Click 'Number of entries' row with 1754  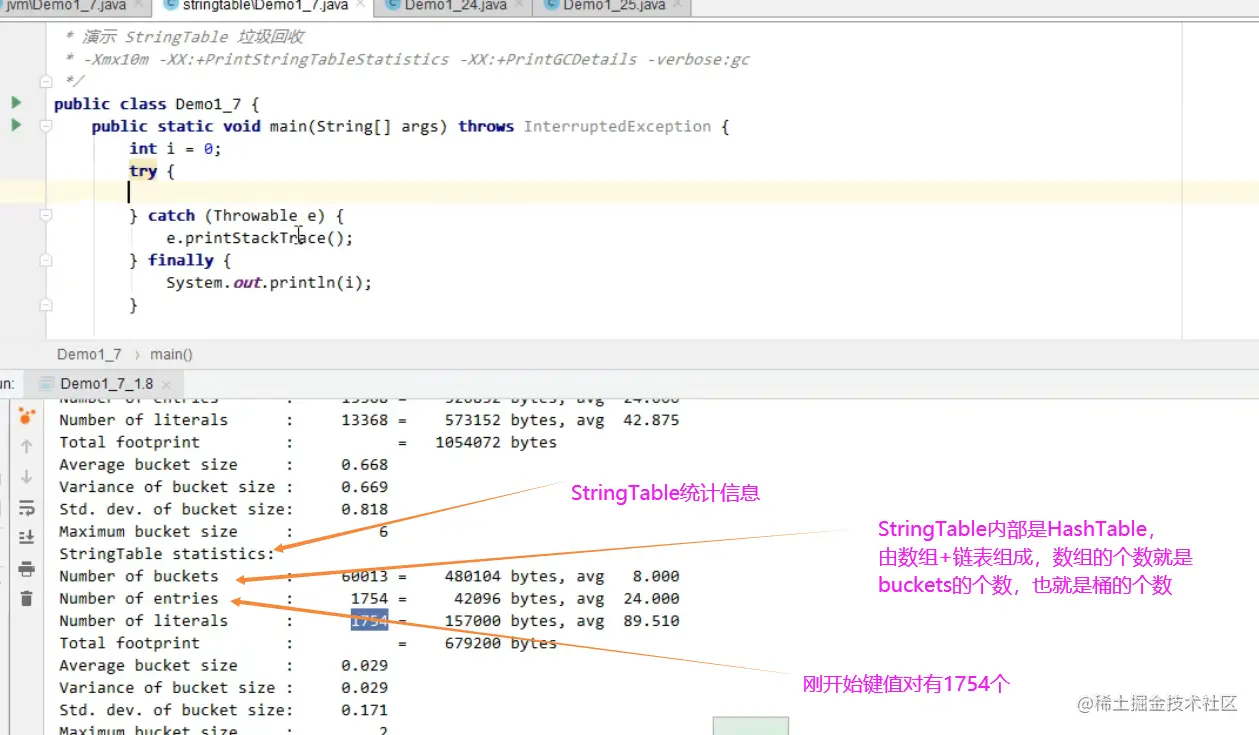[x=369, y=598]
